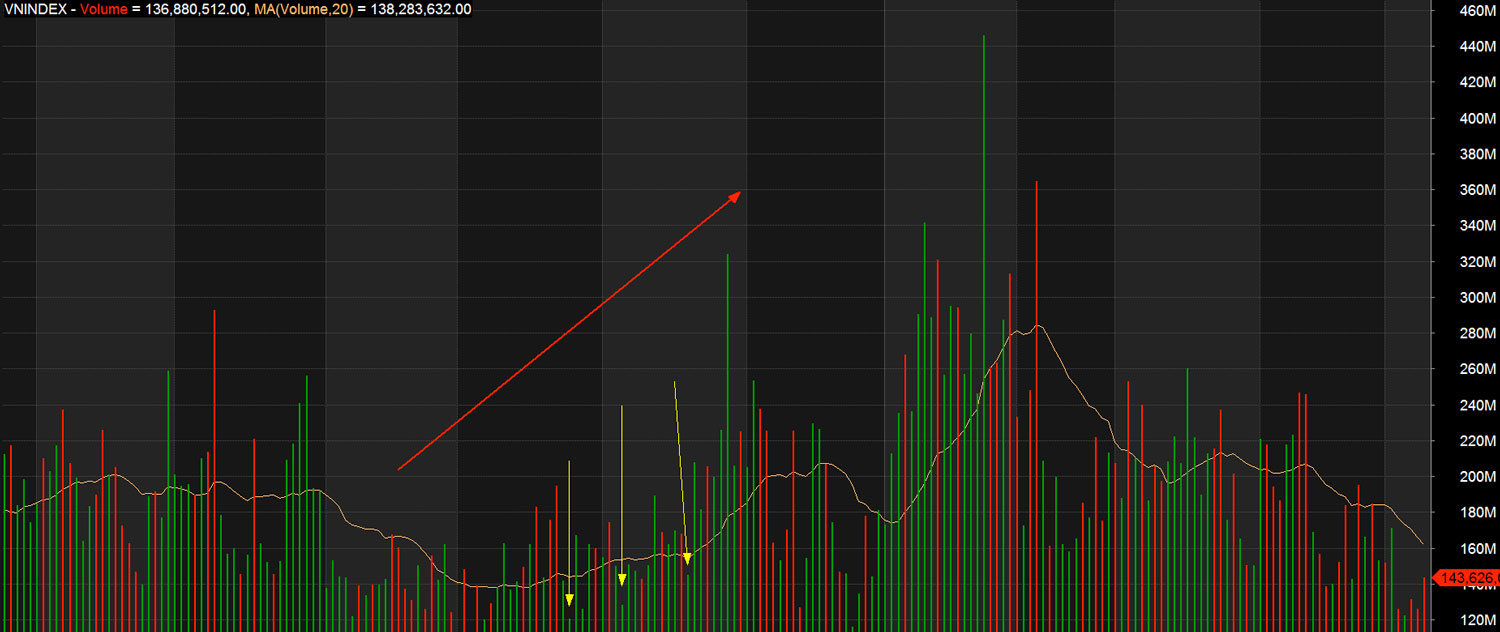Click the red trend arrow's arrowhead
This screenshot has width=1500, height=632.
pyautogui.click(x=735, y=195)
